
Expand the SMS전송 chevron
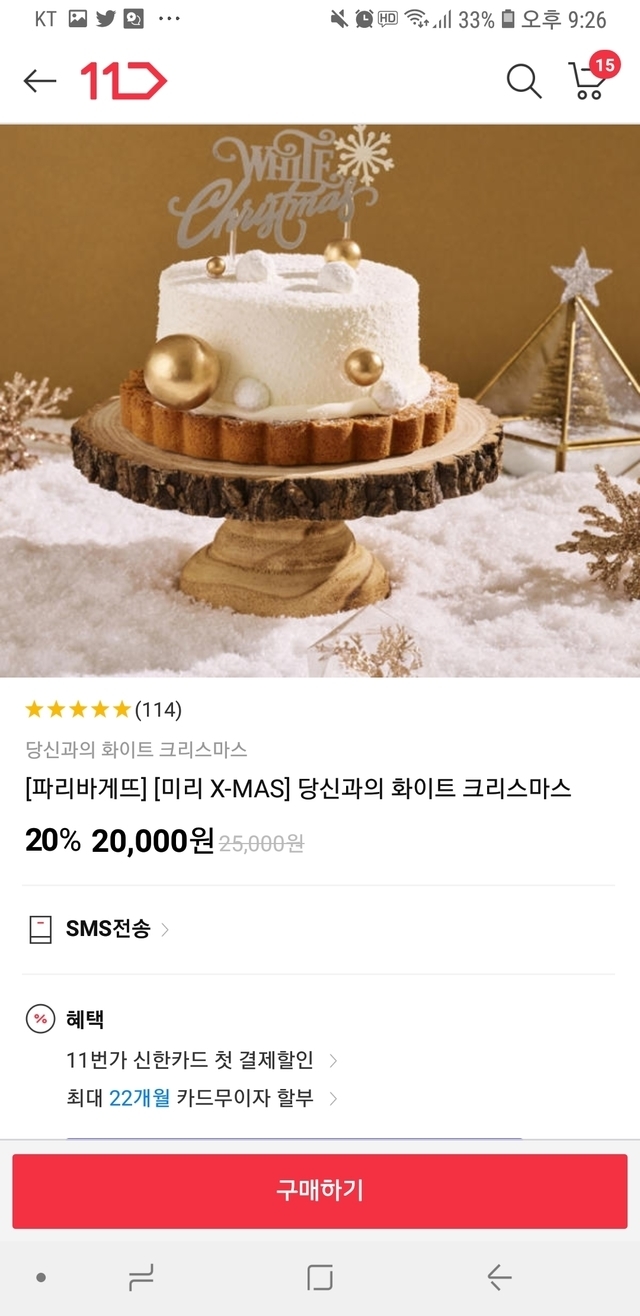[x=165, y=929]
